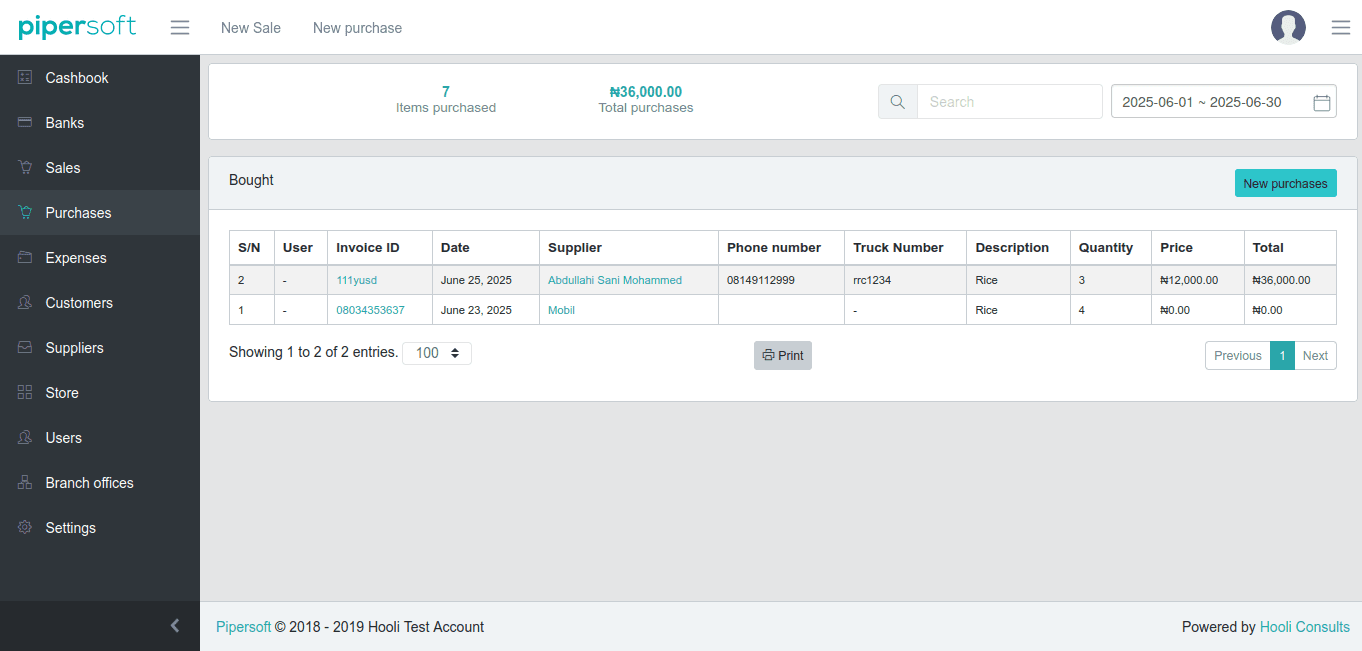The image size is (1362, 651).
Task: Click the Branch offices hierarchy icon
Action: [x=25, y=482]
